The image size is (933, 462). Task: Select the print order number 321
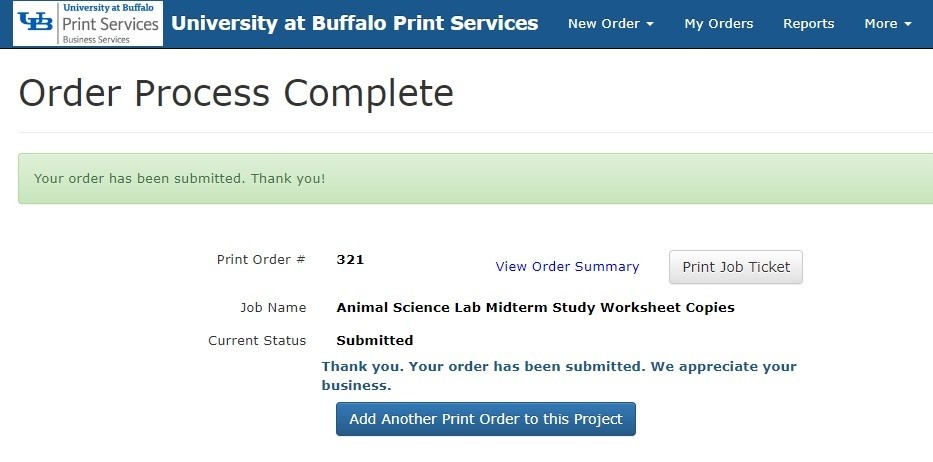350,260
